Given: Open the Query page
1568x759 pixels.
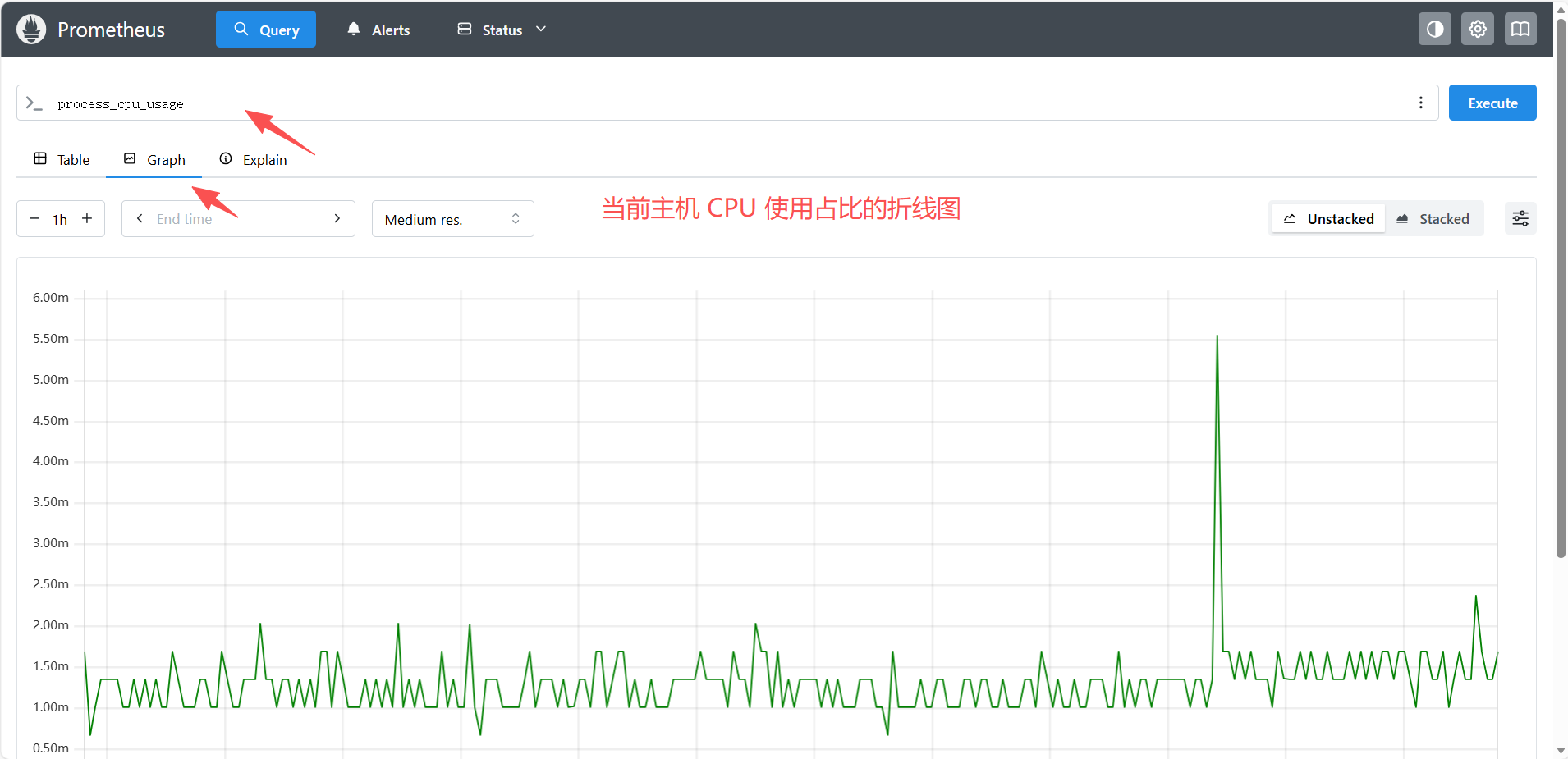Looking at the screenshot, I should (x=266, y=30).
